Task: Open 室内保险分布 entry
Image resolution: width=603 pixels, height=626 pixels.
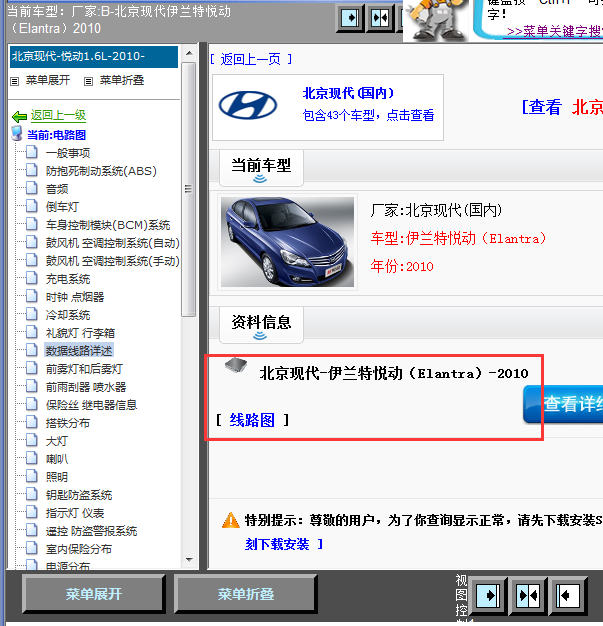Action: pyautogui.click(x=79, y=549)
